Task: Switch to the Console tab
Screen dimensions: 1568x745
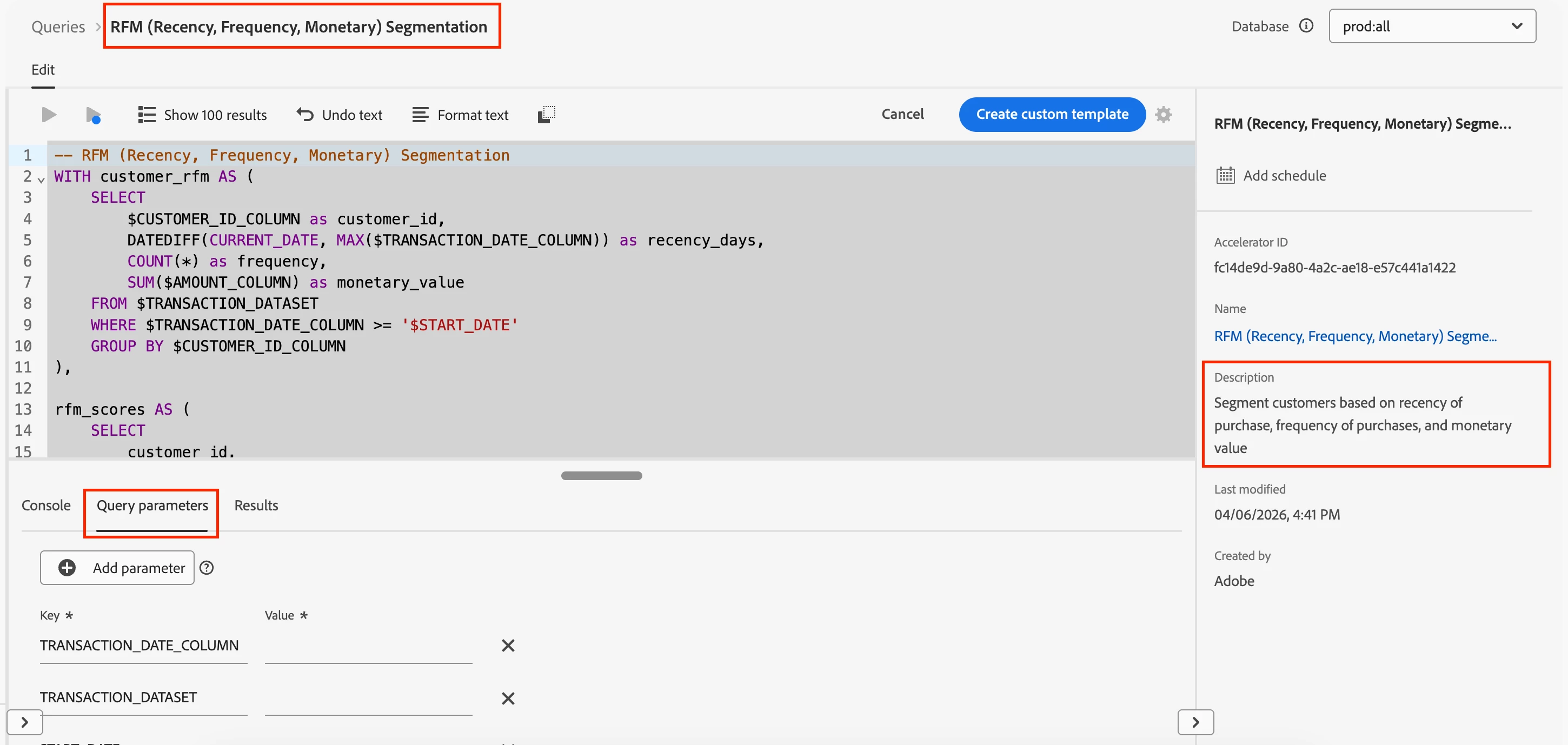Action: [46, 505]
